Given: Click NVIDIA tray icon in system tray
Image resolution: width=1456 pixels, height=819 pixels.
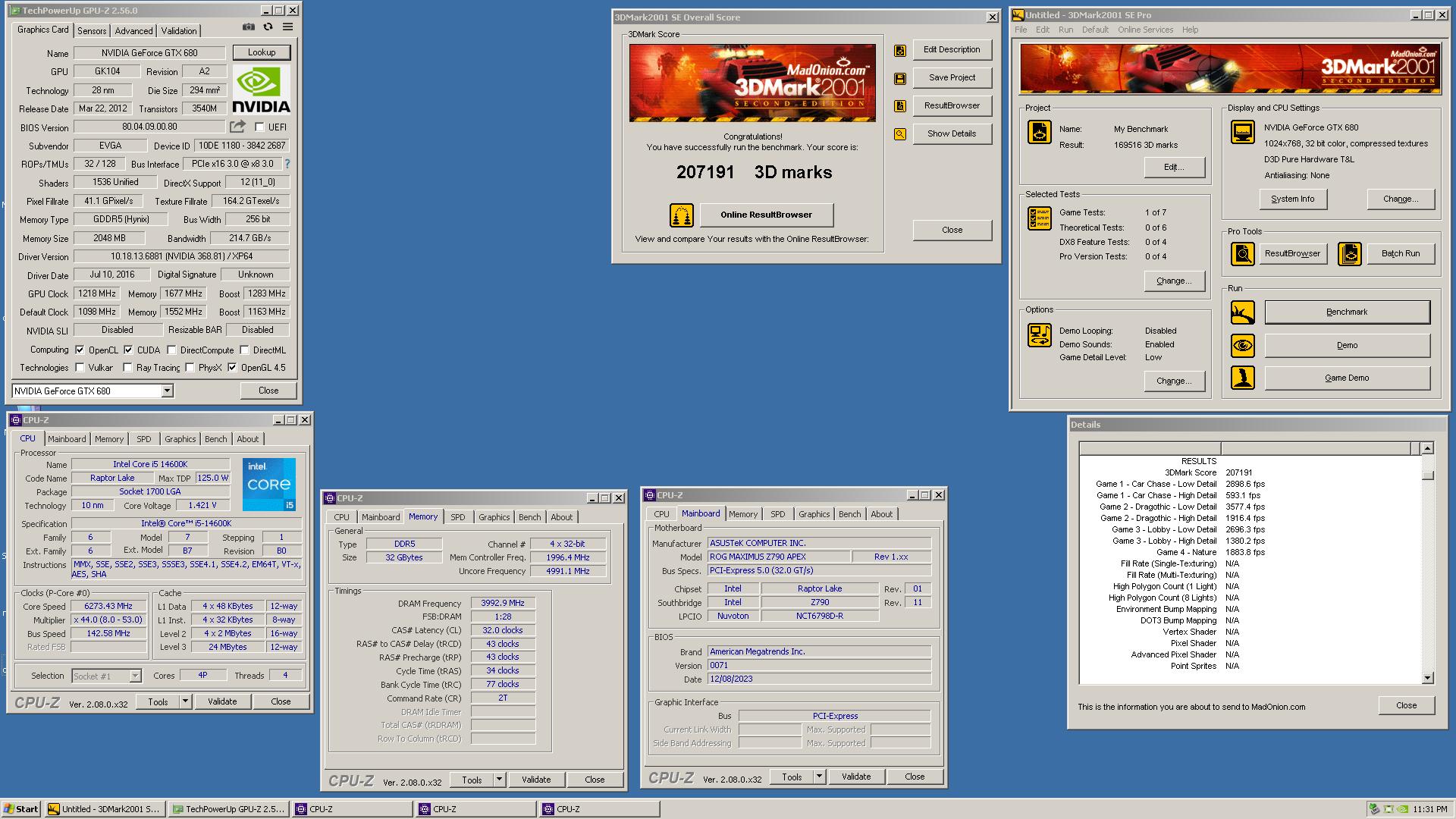Looking at the screenshot, I should 1404,809.
